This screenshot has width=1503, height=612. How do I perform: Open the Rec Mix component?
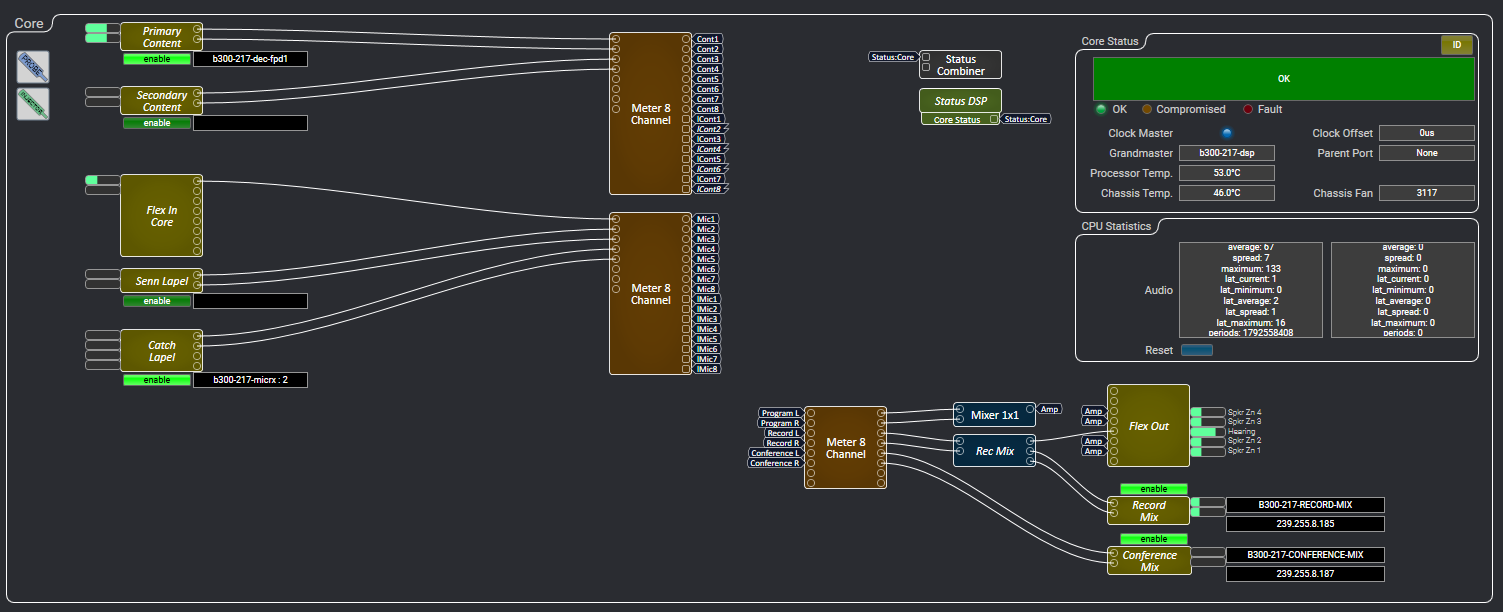[994, 451]
